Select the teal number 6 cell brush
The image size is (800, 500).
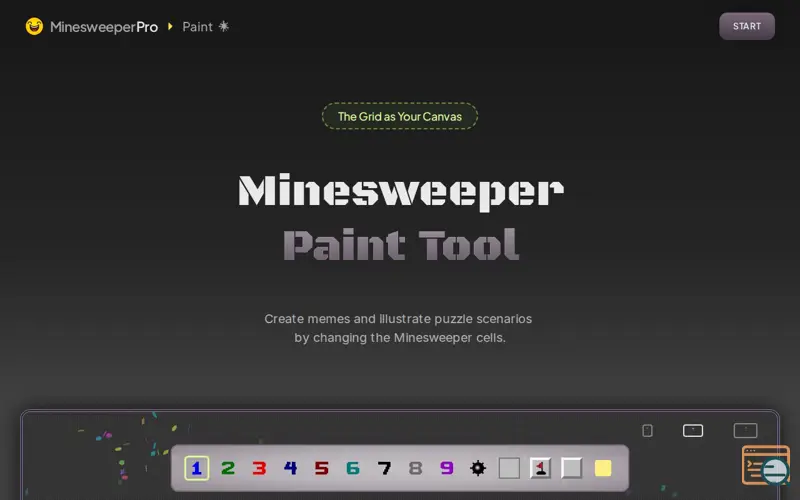(353, 468)
